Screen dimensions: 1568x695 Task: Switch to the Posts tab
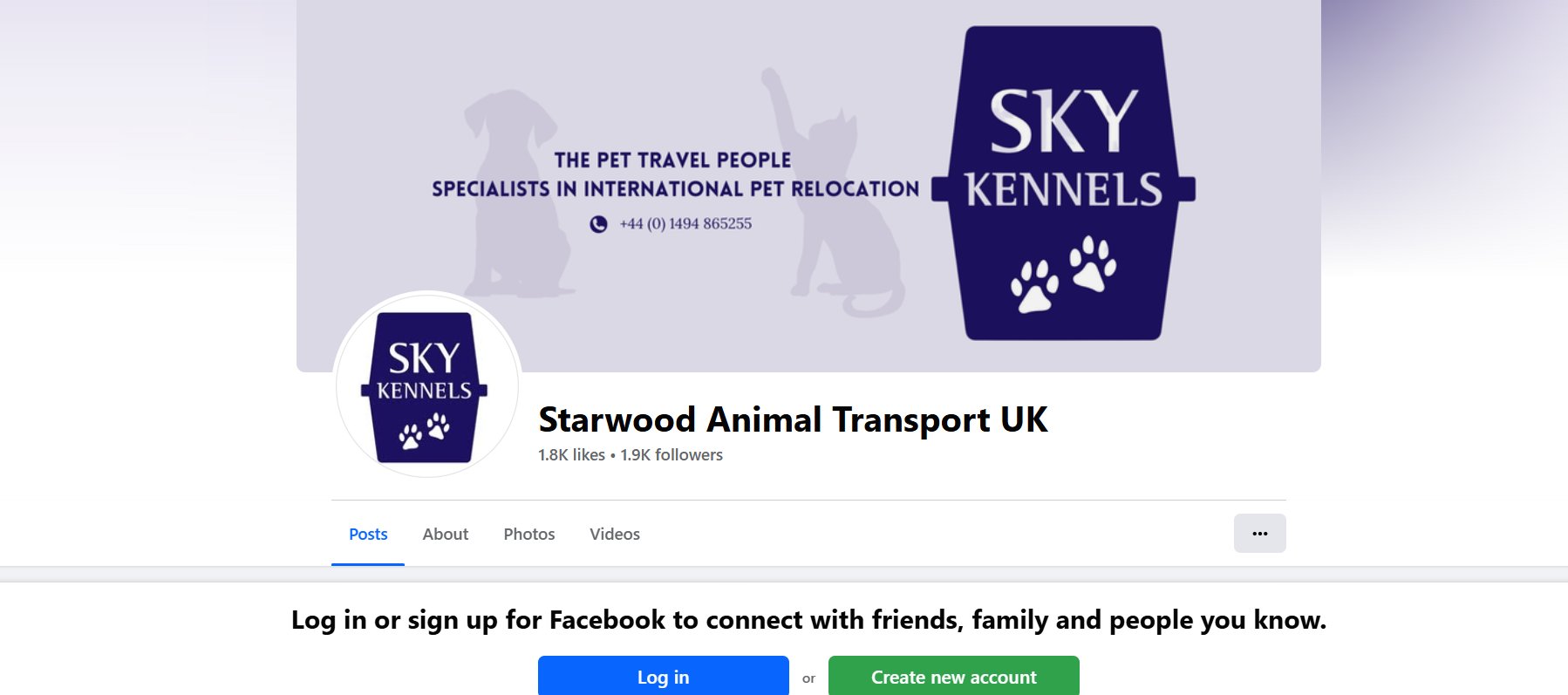coord(368,534)
